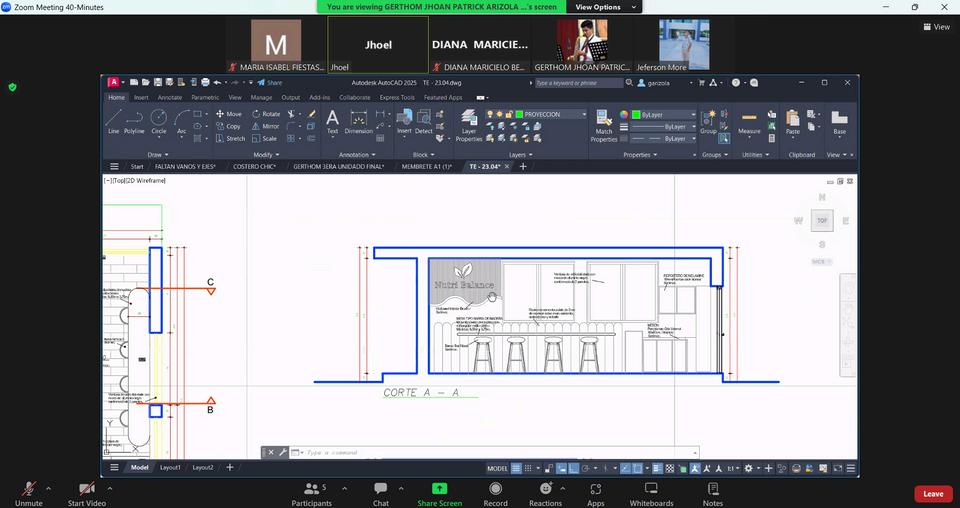
Task: Open the ByLayer color dropdown
Action: (694, 114)
